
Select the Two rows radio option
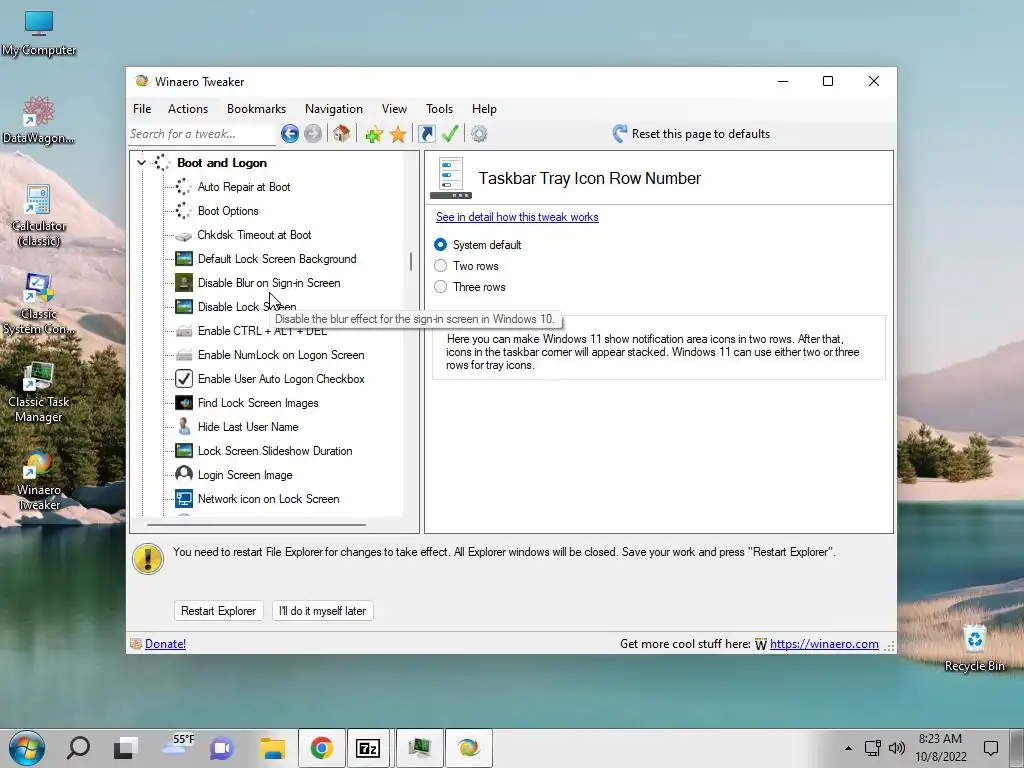coord(441,266)
